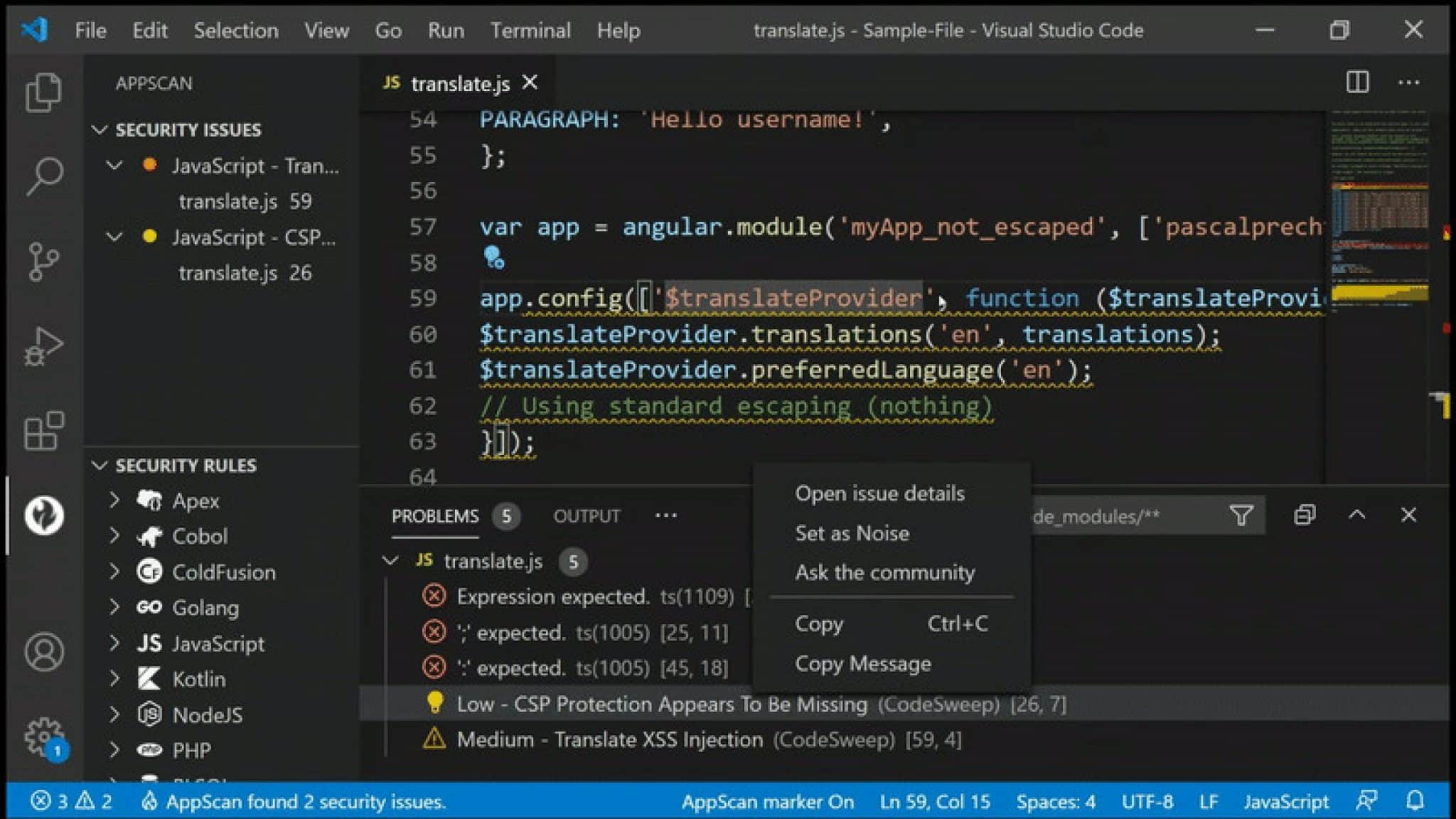
Task: Open the Terminal menu
Action: (x=530, y=31)
